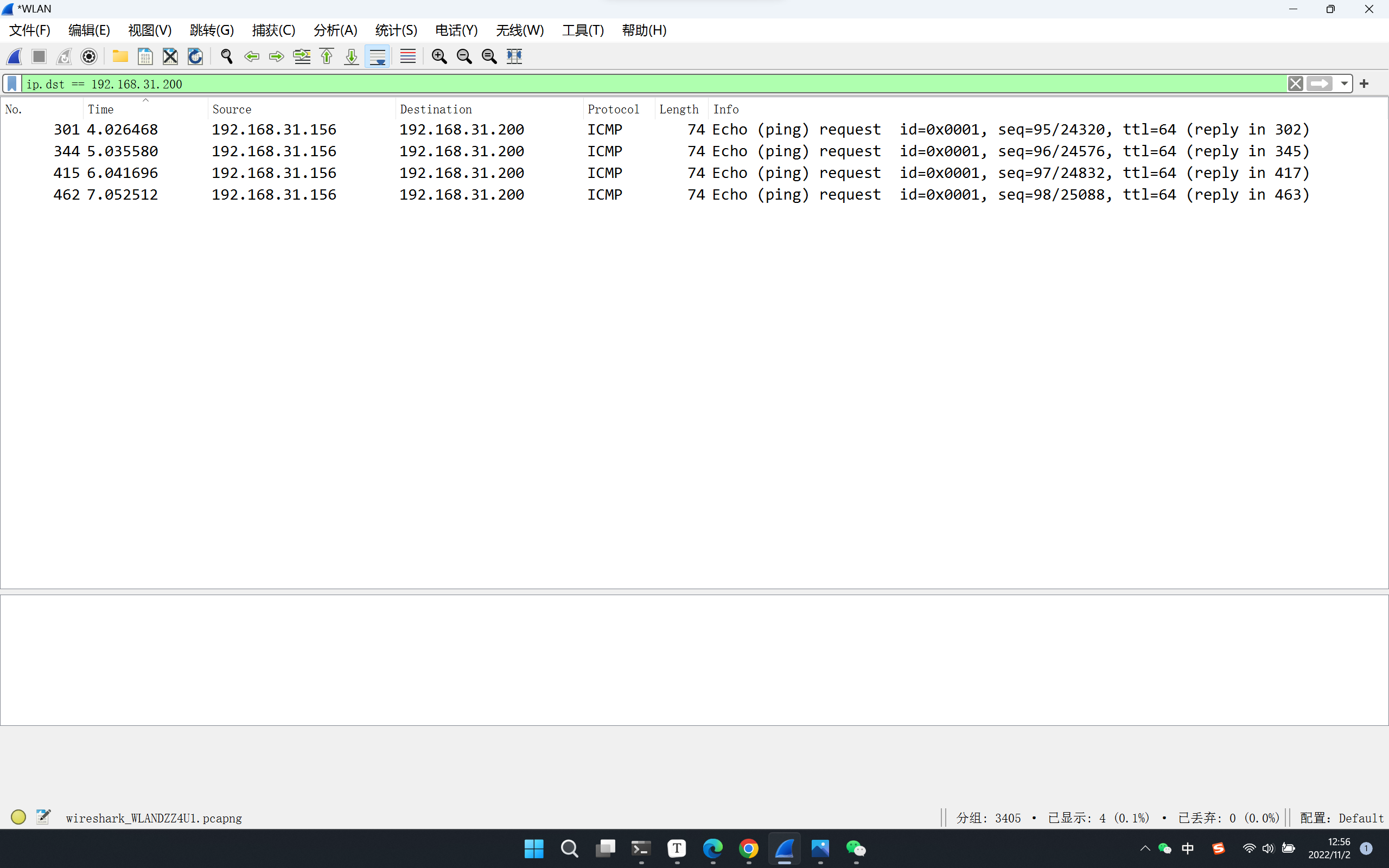Zoom in the main window text
This screenshot has height=868, width=1389.
[439, 56]
